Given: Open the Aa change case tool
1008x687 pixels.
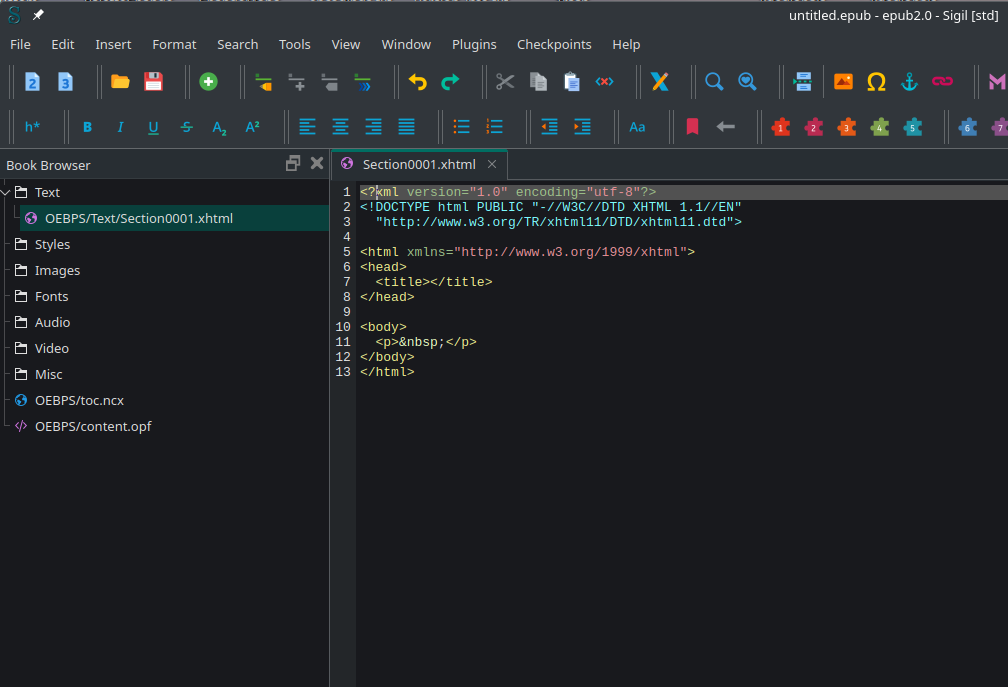Looking at the screenshot, I should point(637,127).
